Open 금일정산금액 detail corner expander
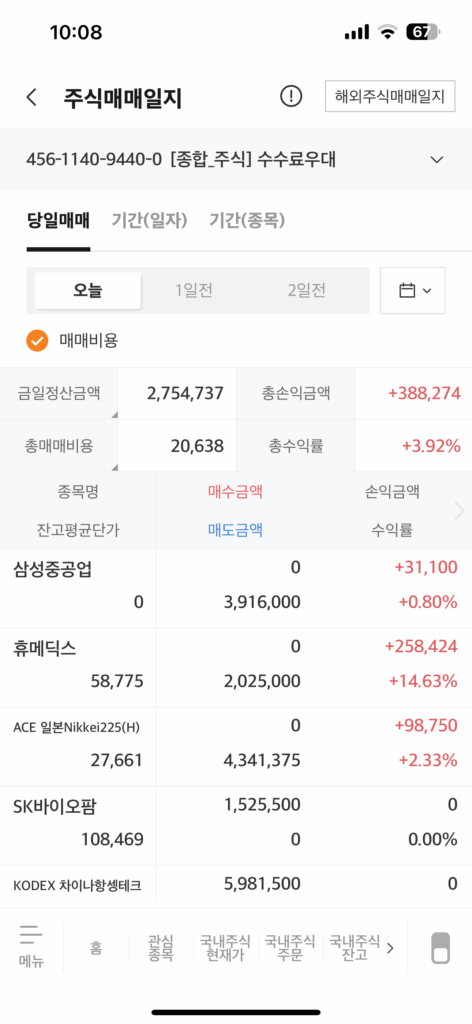 [114, 415]
